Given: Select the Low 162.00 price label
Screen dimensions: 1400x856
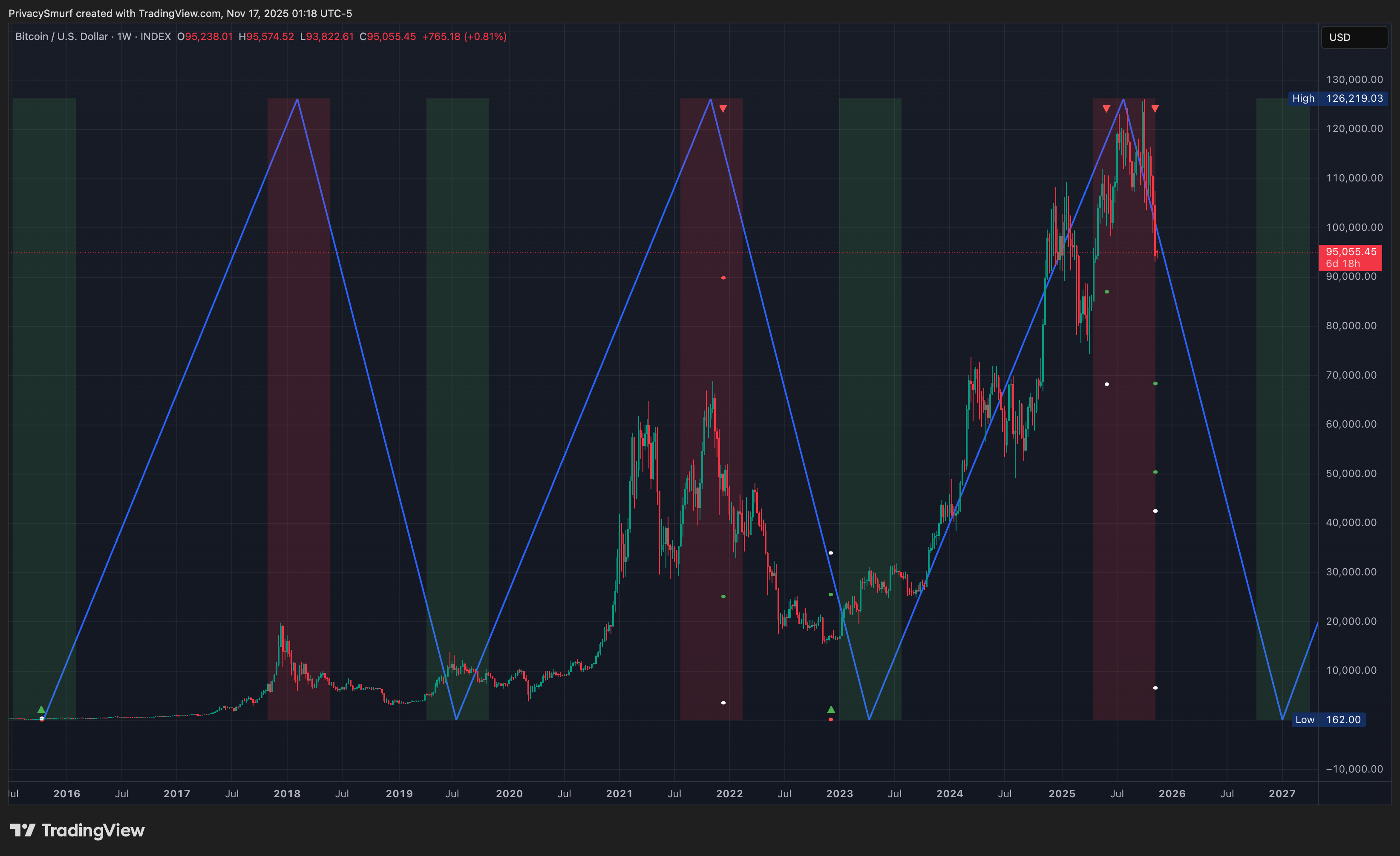Looking at the screenshot, I should click(x=1328, y=720).
